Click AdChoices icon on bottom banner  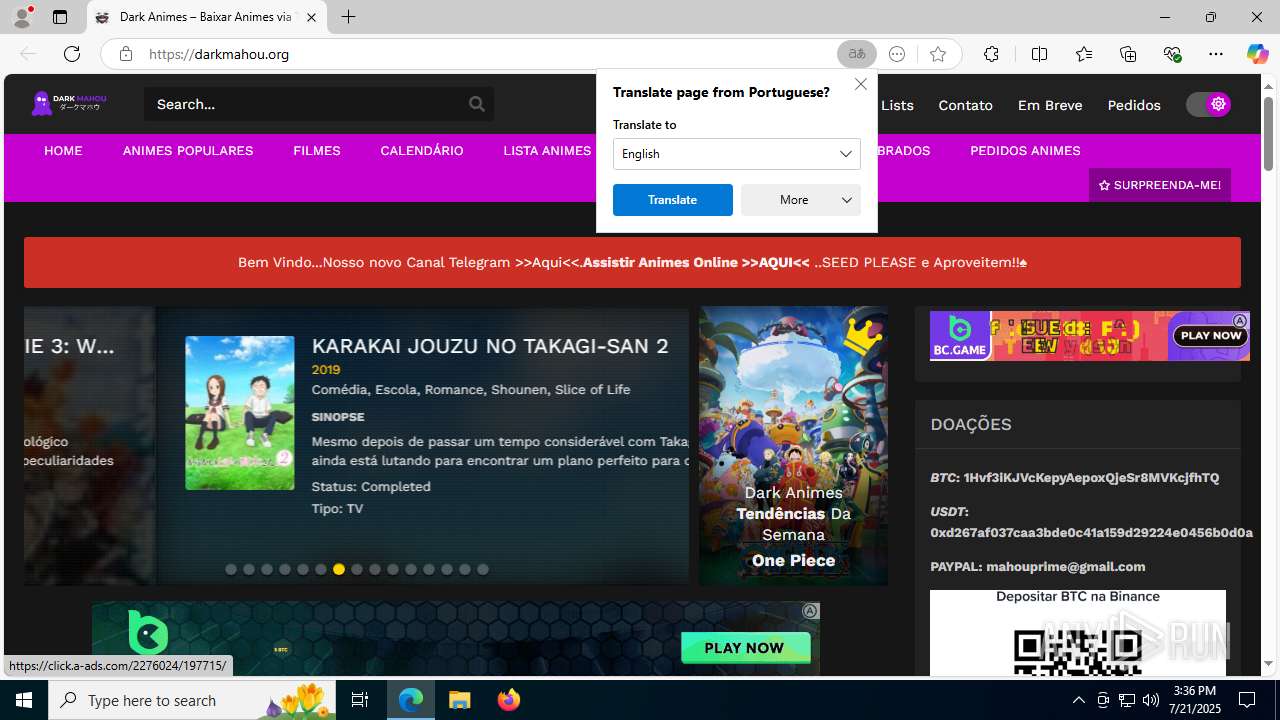810,611
